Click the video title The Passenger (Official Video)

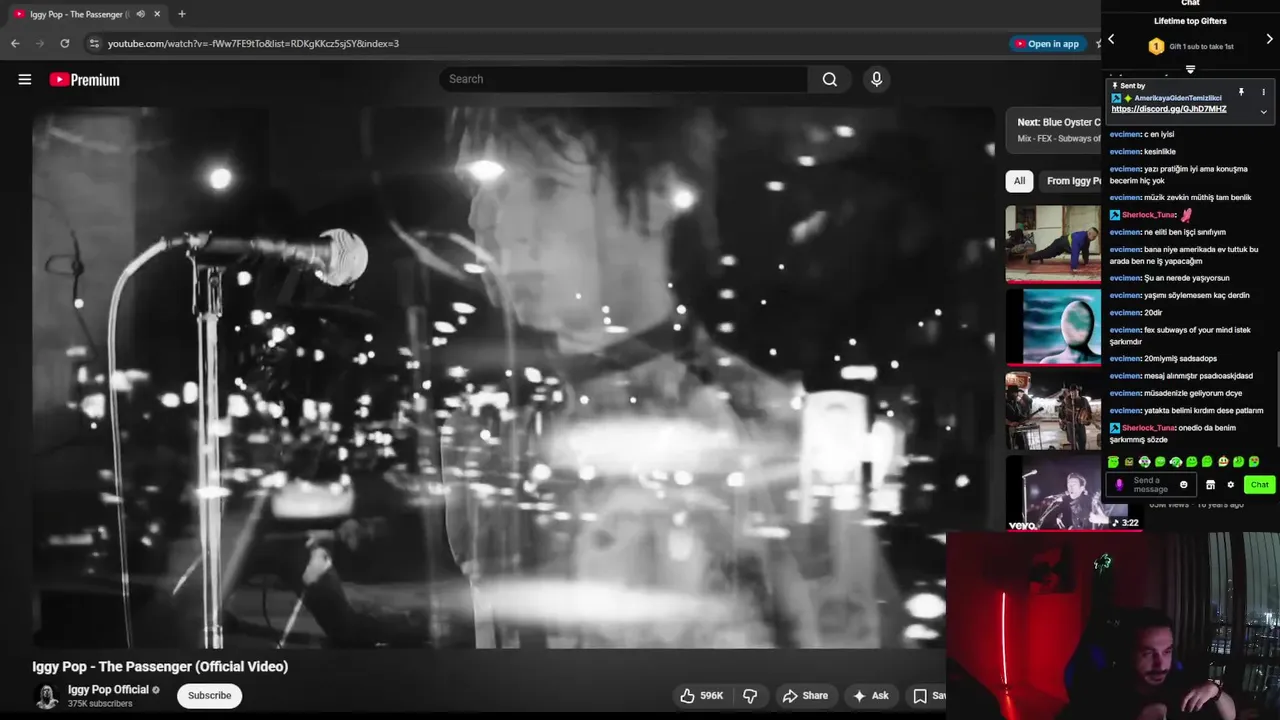tap(160, 666)
